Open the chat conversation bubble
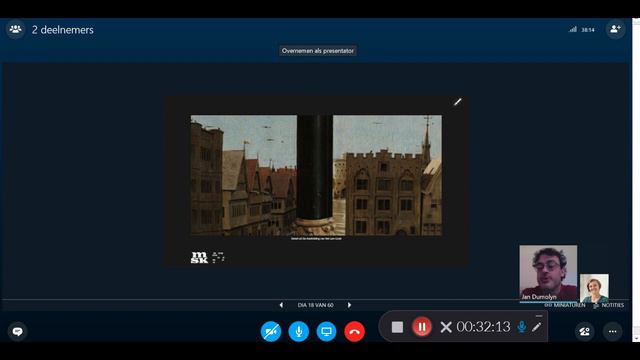This screenshot has height=360, width=640. 18,331
